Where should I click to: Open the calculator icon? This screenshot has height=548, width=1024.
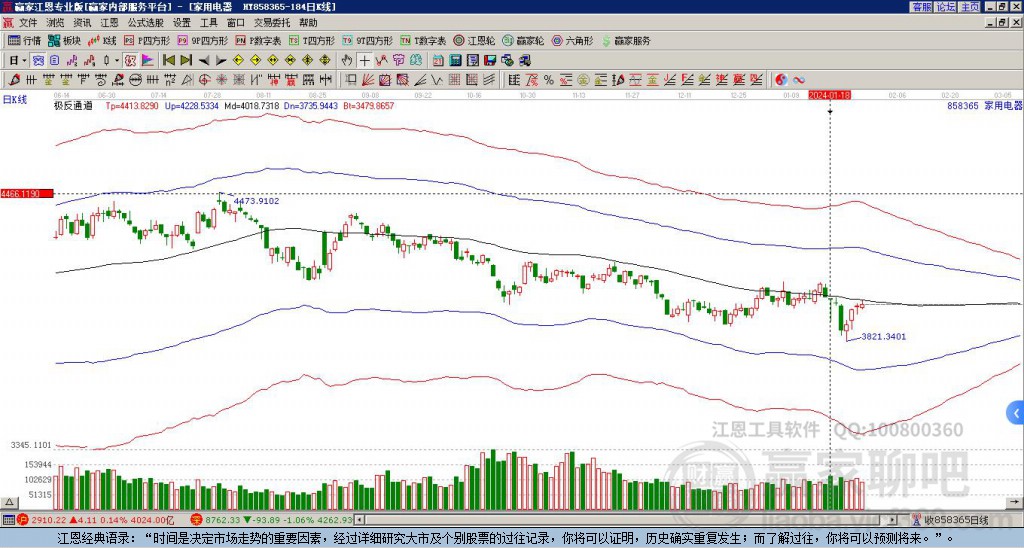pyautogui.click(x=455, y=61)
